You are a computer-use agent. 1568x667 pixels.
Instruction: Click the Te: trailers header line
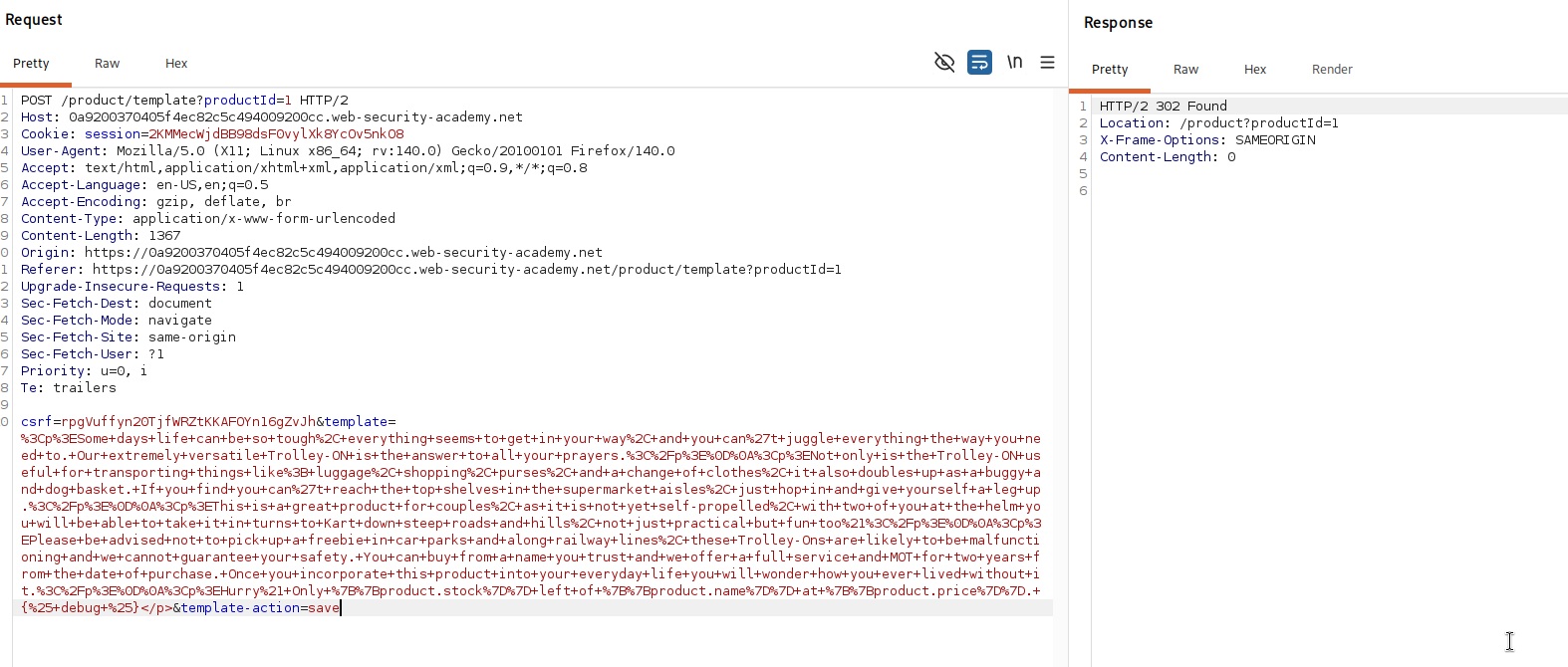(x=69, y=388)
